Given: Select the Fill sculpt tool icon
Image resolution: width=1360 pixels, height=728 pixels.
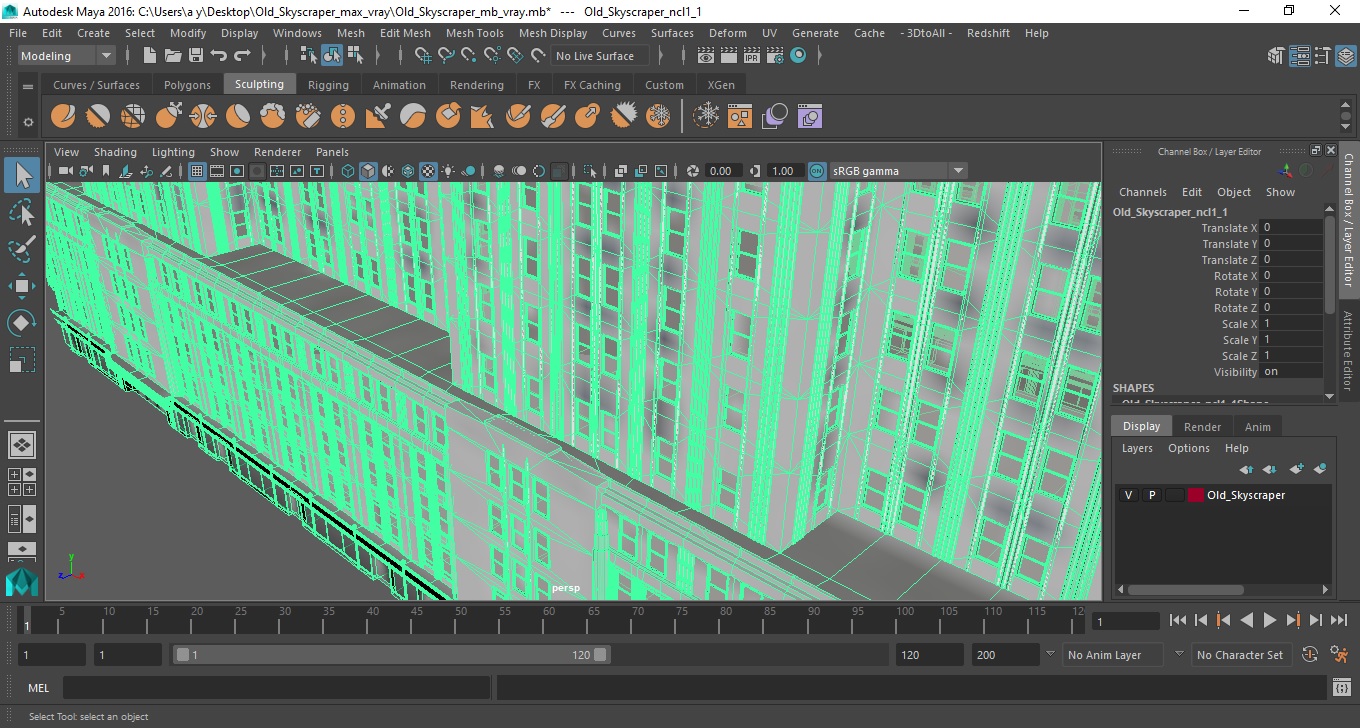Looking at the screenshot, I should coord(483,117).
